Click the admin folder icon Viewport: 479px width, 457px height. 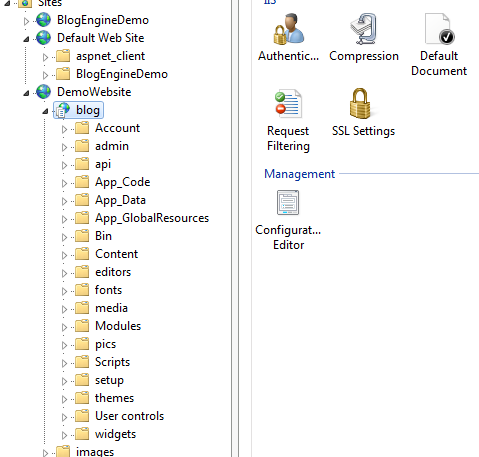point(82,146)
